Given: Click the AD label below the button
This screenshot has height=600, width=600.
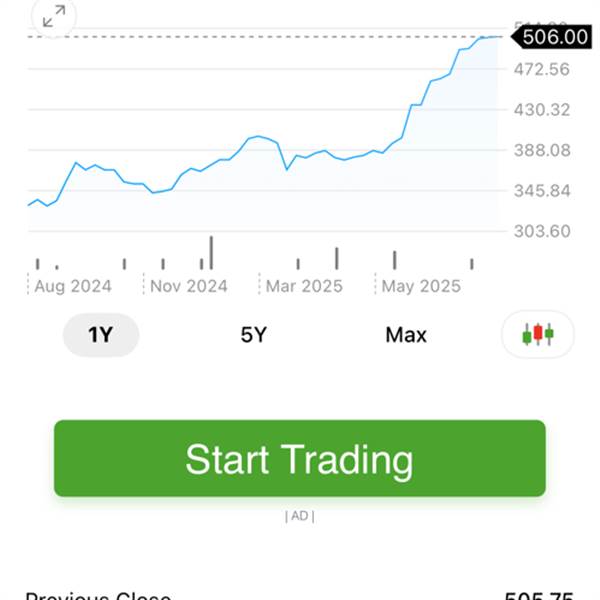Looking at the screenshot, I should coord(300,516).
